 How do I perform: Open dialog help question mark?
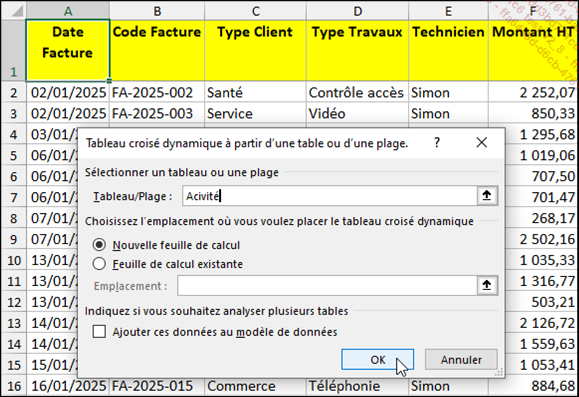point(437,143)
